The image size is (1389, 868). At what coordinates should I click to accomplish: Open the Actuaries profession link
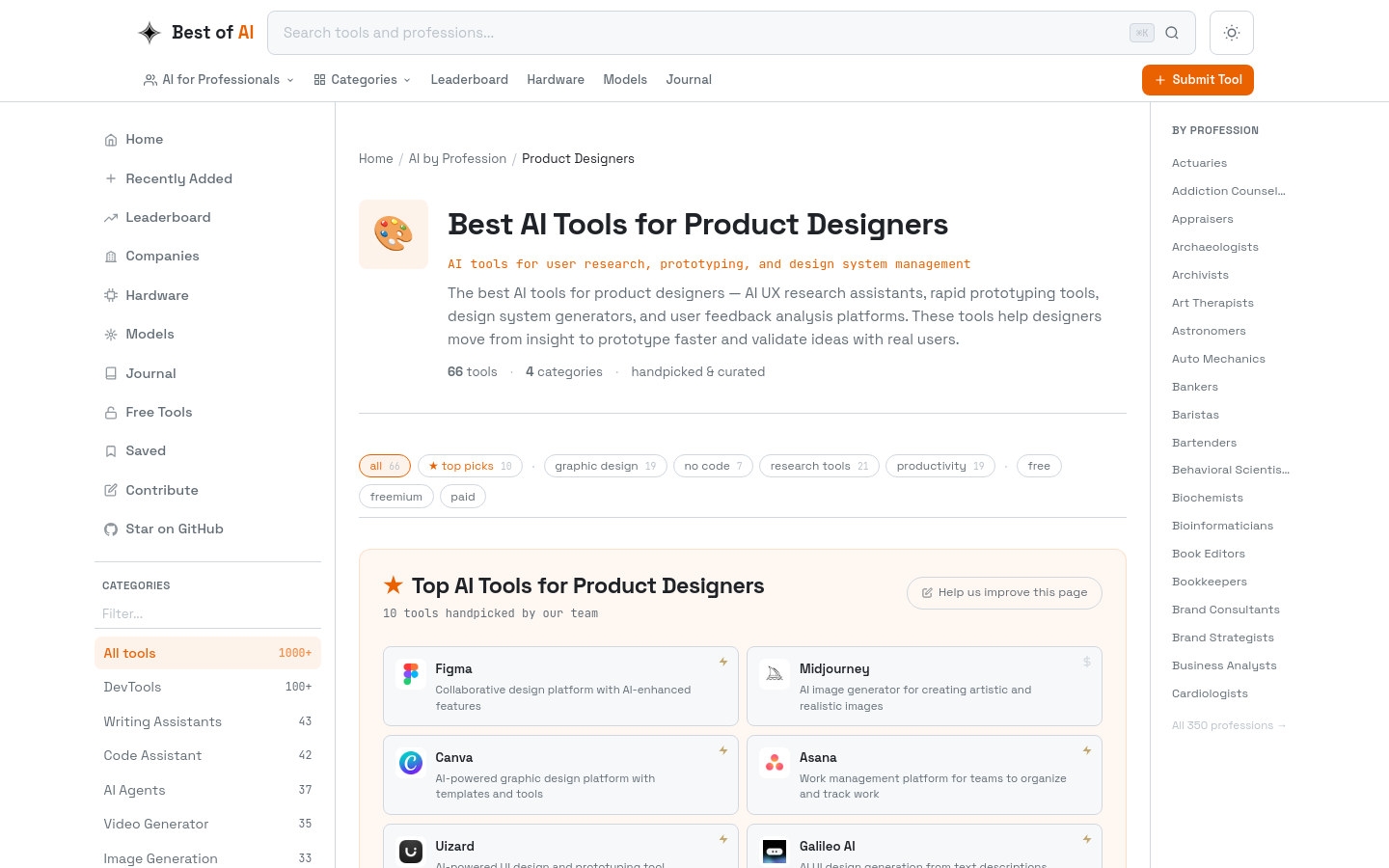pos(1200,163)
